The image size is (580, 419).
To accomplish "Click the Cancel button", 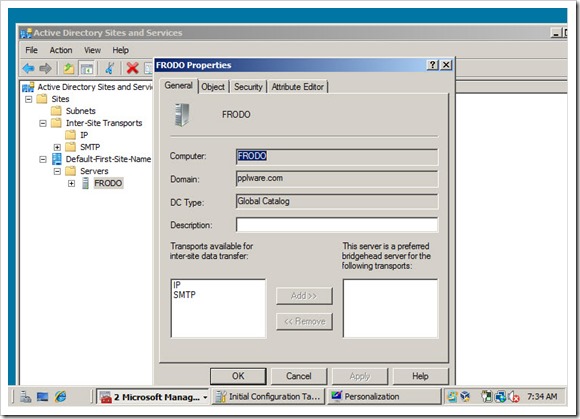I will (299, 376).
